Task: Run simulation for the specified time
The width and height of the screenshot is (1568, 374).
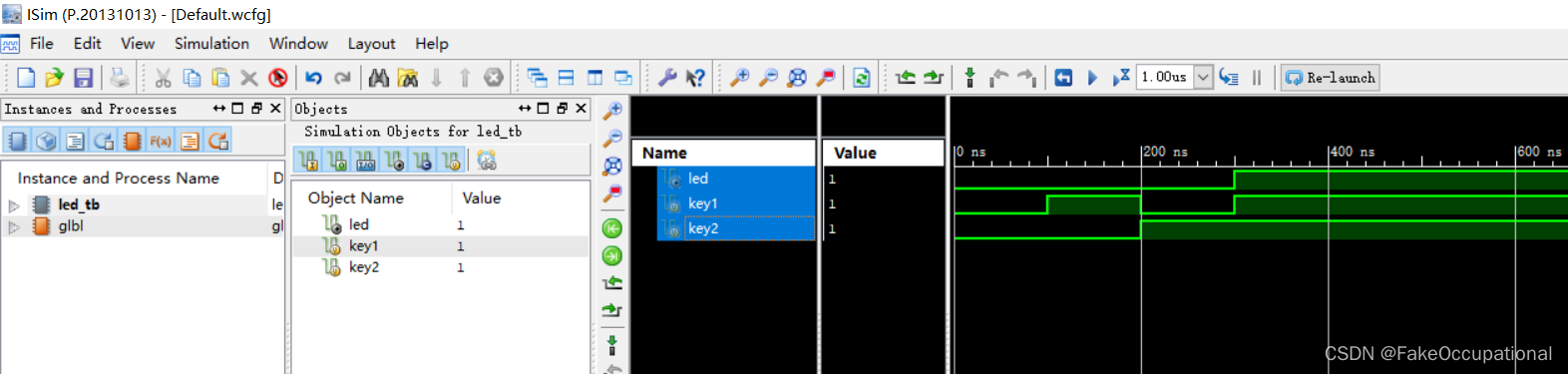Action: click(1121, 78)
